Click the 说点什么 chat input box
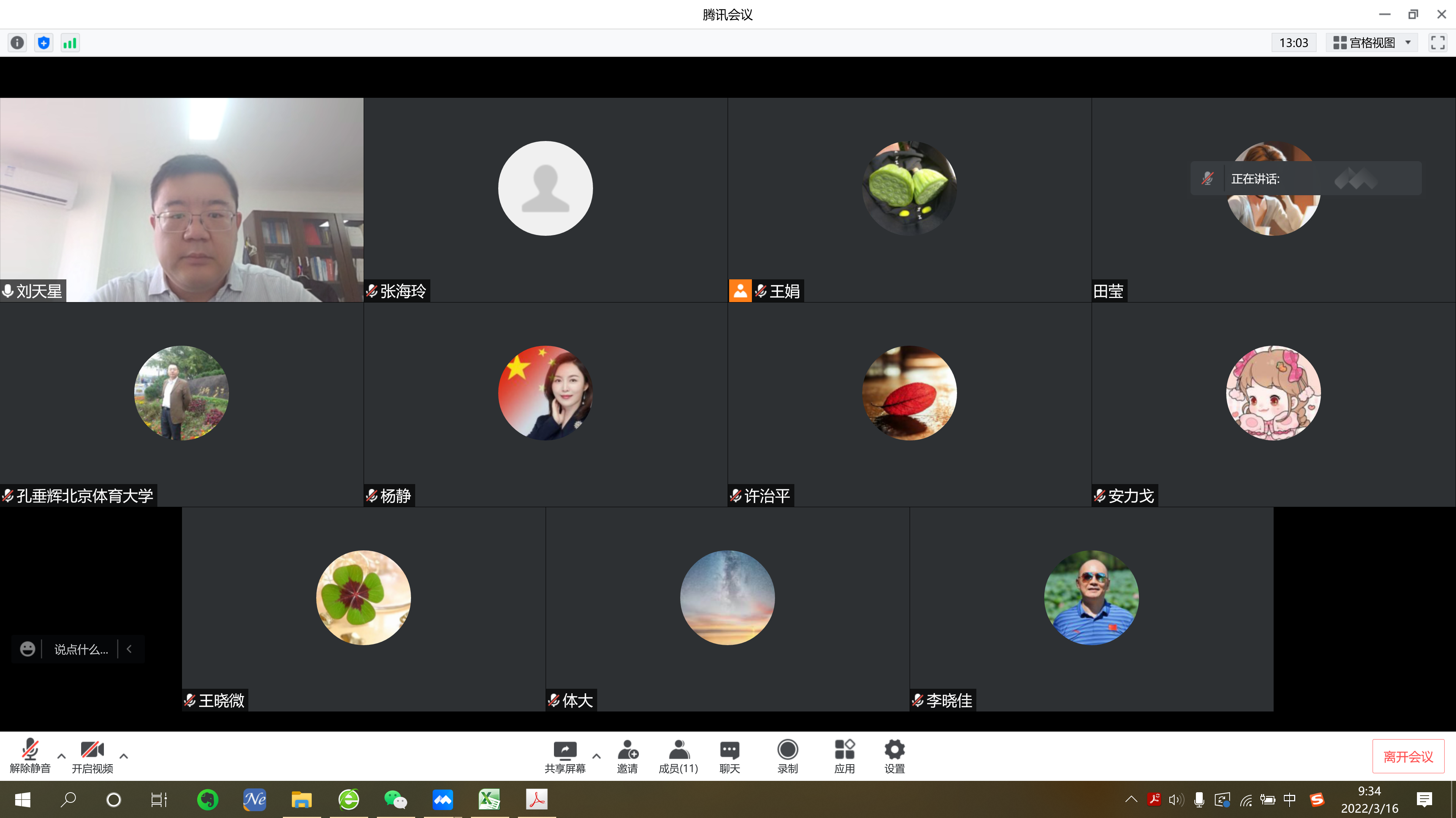Screen dimensions: 1456x818 [x=81, y=649]
